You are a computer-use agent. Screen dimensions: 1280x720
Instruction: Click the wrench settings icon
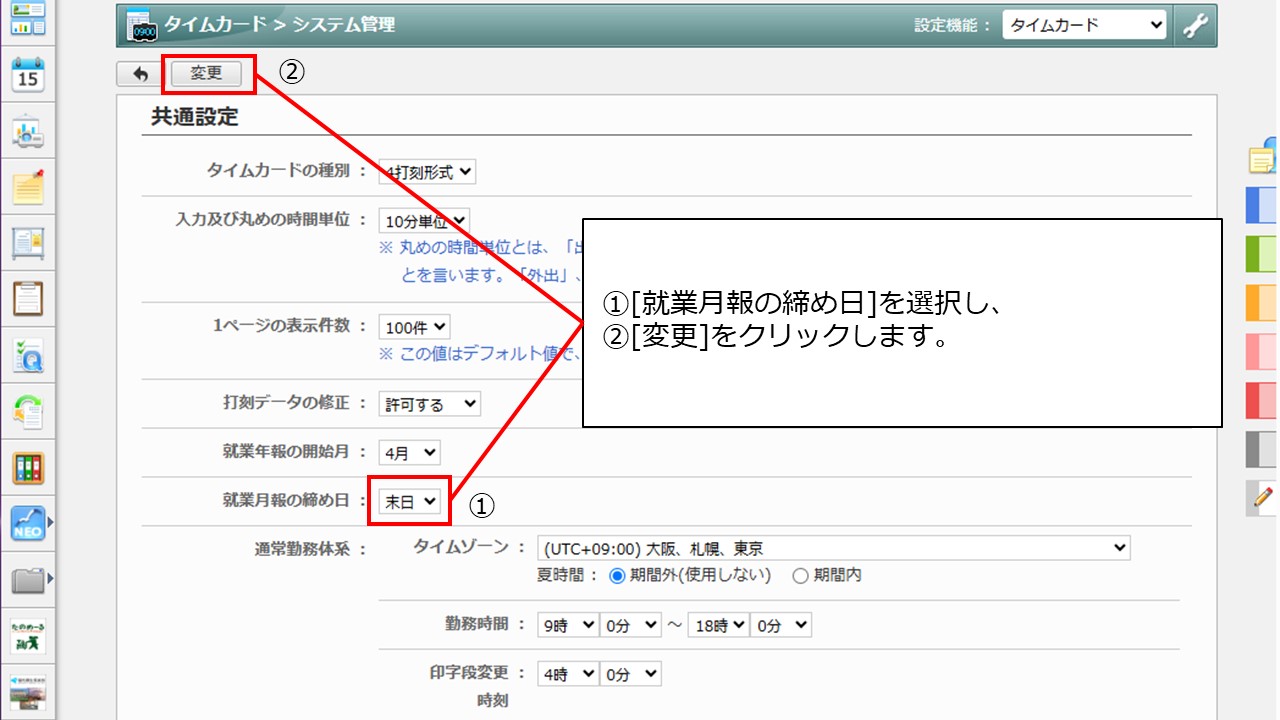(x=1195, y=26)
